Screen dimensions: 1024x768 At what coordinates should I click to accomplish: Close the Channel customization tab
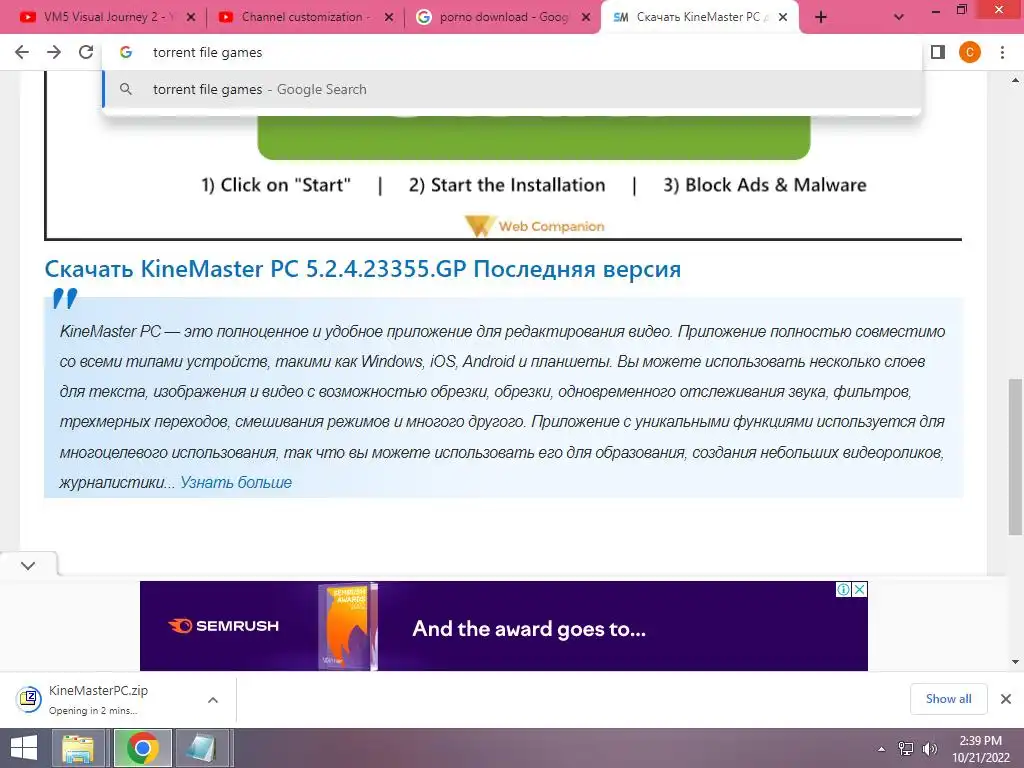pos(389,18)
